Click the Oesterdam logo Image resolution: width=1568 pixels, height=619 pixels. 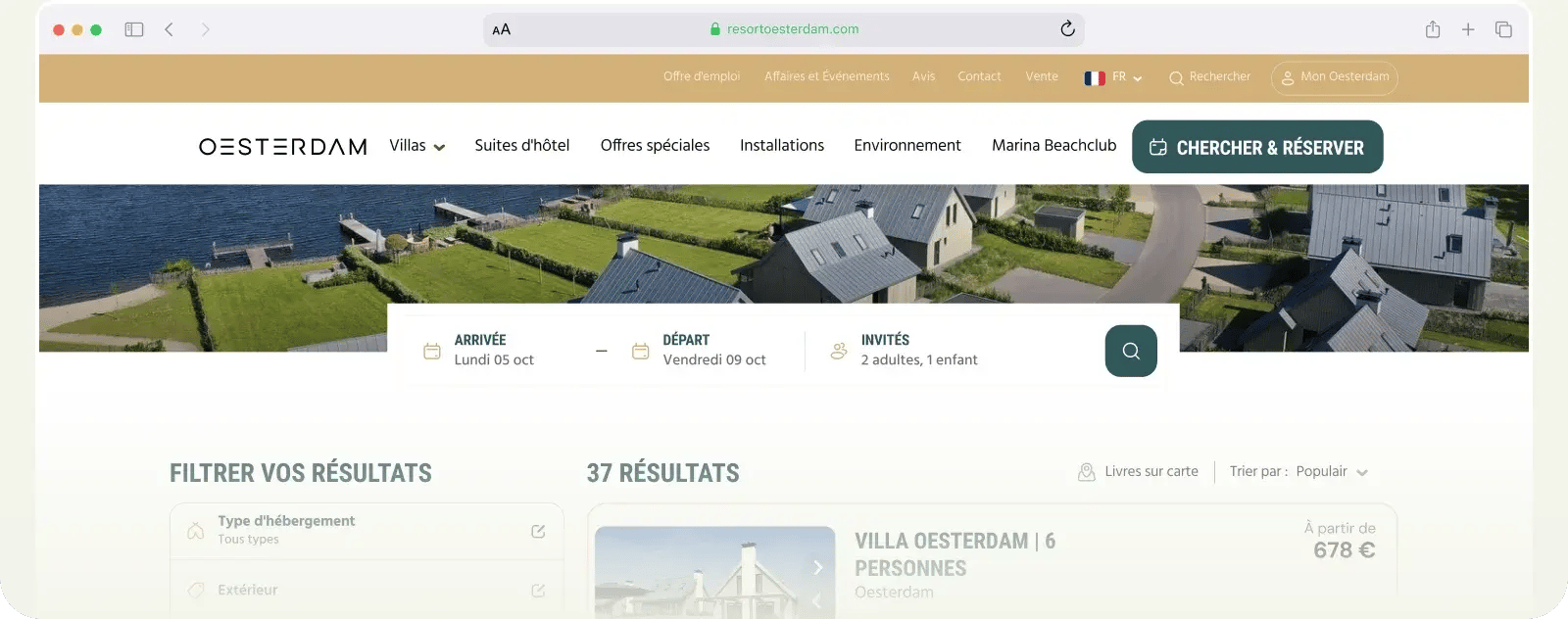click(x=283, y=147)
